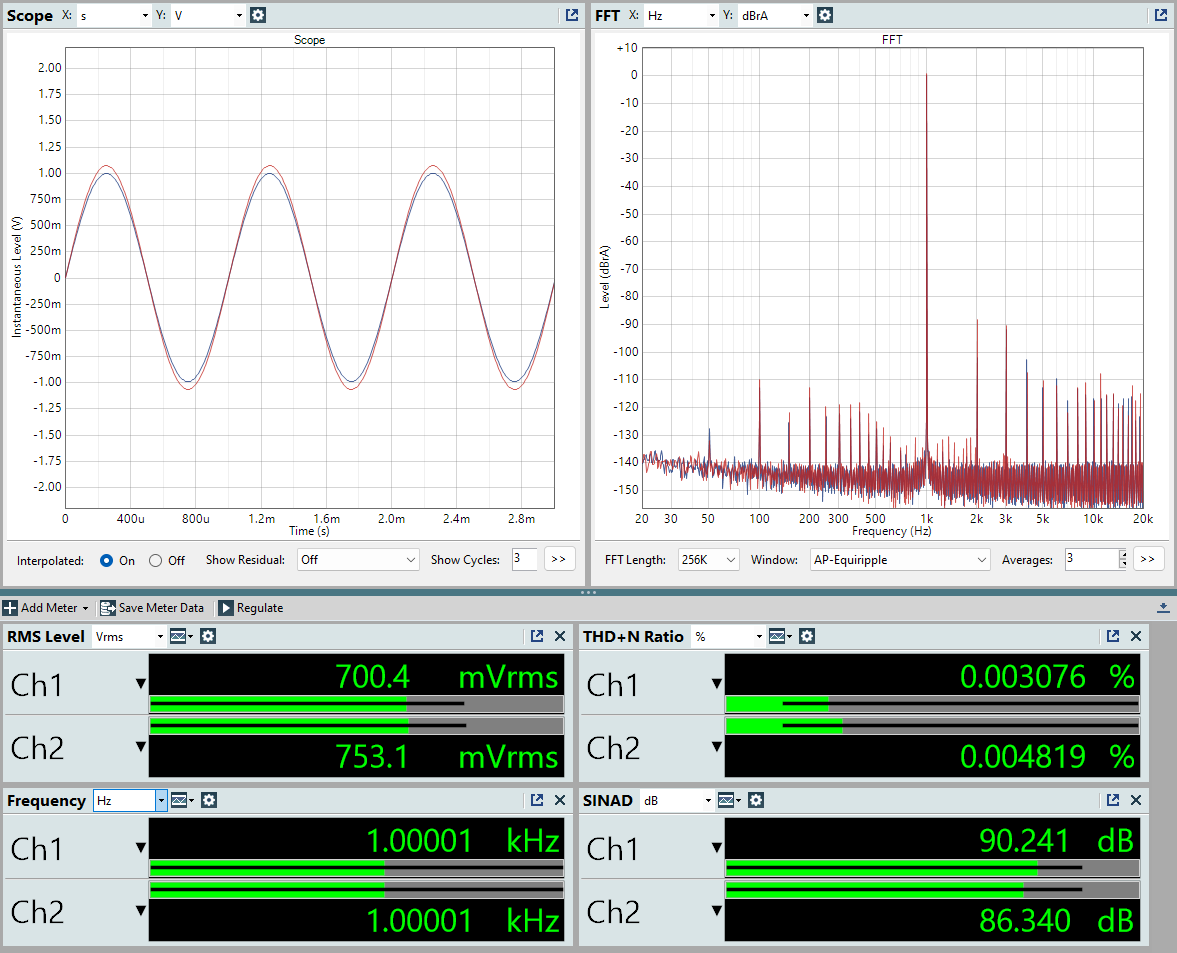Click the Add Meter button

point(46,608)
